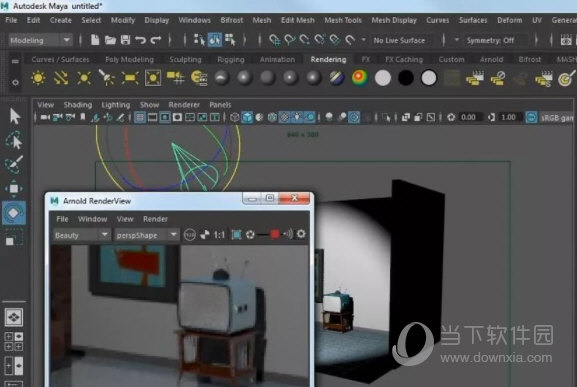Open the perspShape camera dropdown
577x387 pixels.
pos(146,235)
